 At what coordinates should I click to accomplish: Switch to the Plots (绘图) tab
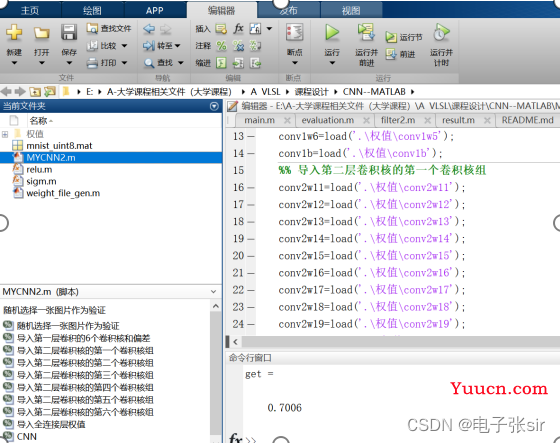click(92, 11)
